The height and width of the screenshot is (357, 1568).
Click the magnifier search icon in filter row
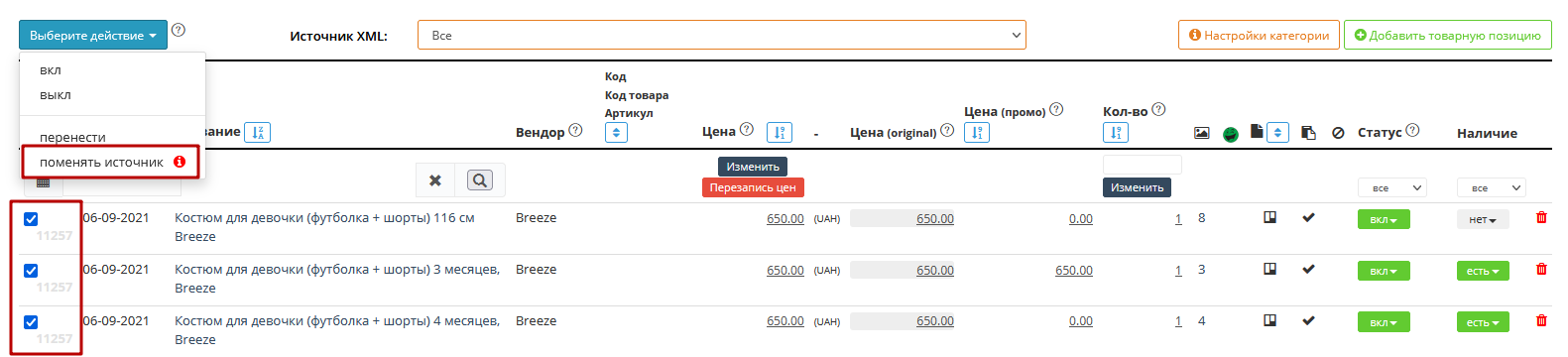pyautogui.click(x=480, y=179)
